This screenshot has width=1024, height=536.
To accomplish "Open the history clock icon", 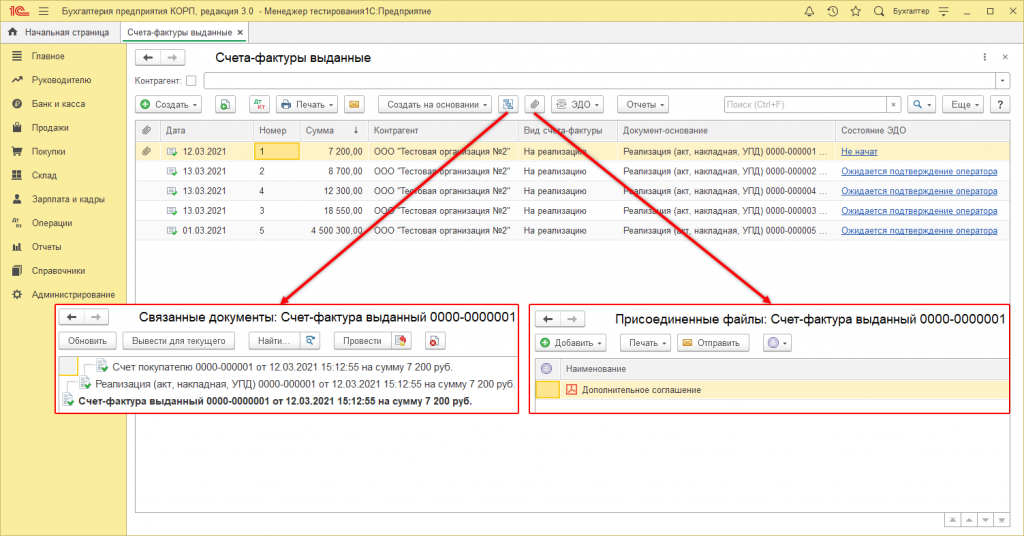I will tap(833, 11).
